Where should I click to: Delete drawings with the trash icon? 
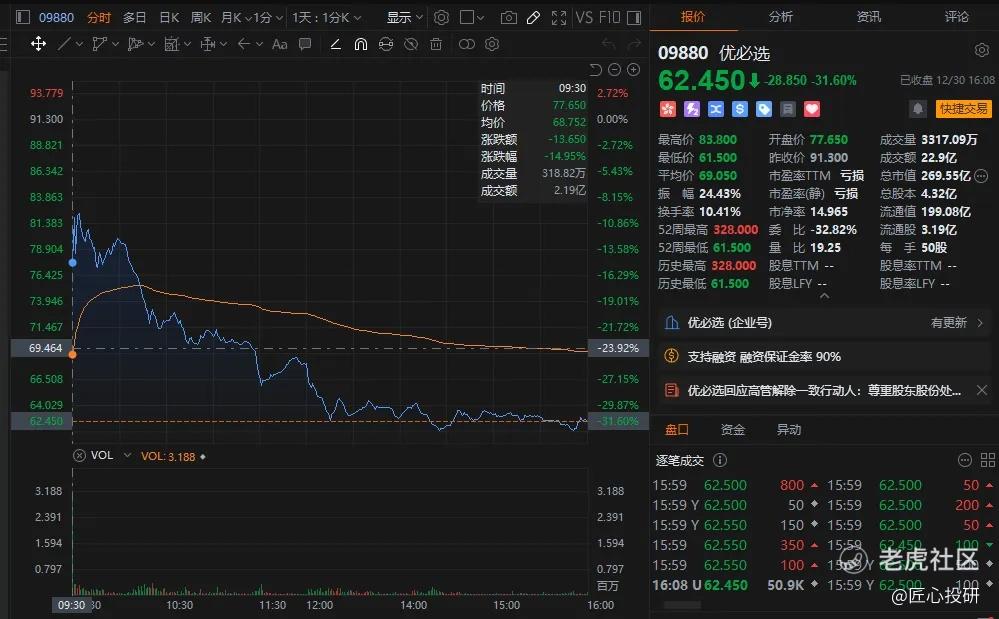(x=436, y=44)
